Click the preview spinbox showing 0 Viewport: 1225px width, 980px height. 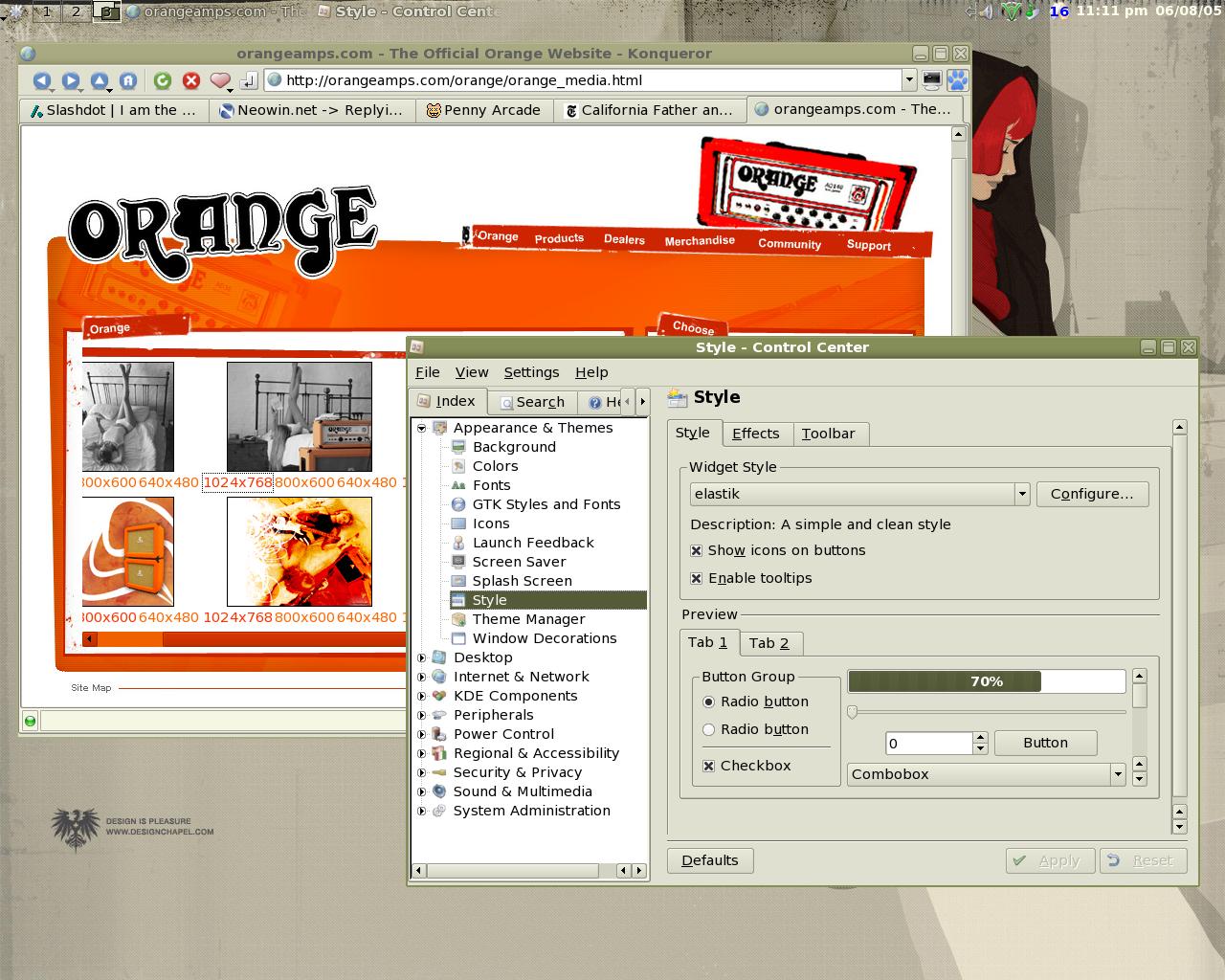[928, 744]
